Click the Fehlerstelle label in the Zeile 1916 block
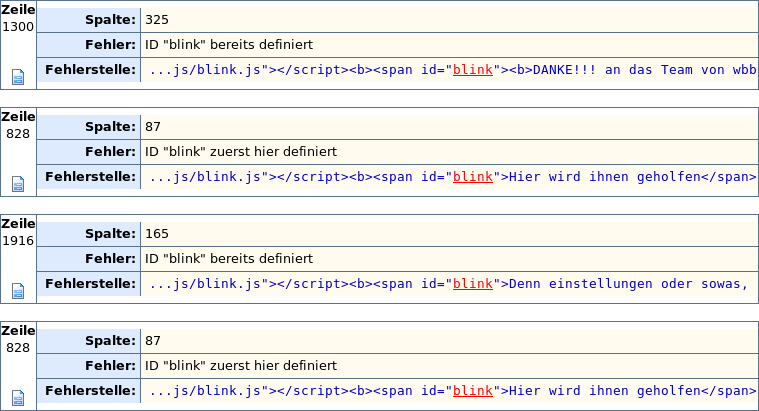 pyautogui.click(x=90, y=283)
